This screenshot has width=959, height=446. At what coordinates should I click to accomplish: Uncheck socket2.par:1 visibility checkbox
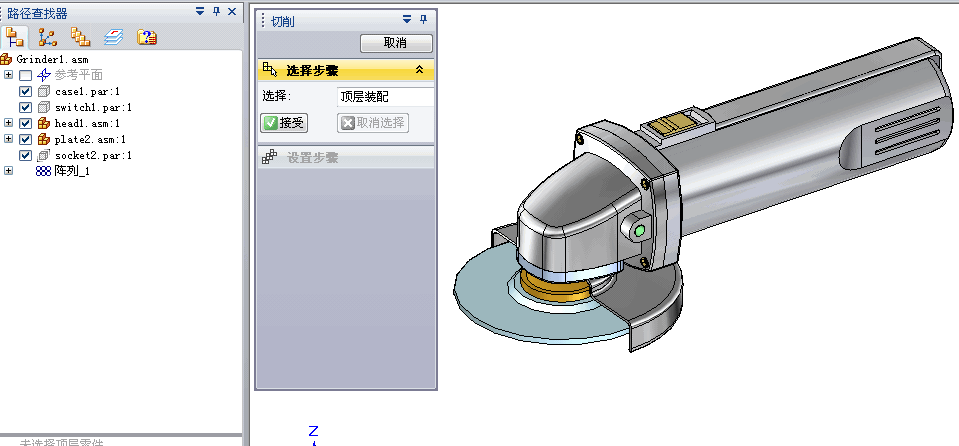click(25, 155)
